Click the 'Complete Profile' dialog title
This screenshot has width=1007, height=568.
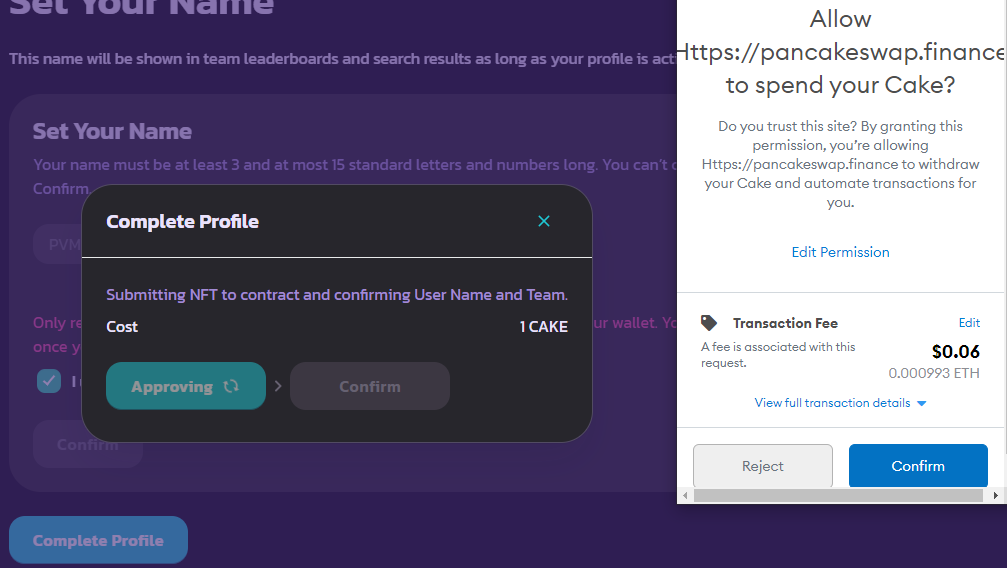tap(182, 221)
